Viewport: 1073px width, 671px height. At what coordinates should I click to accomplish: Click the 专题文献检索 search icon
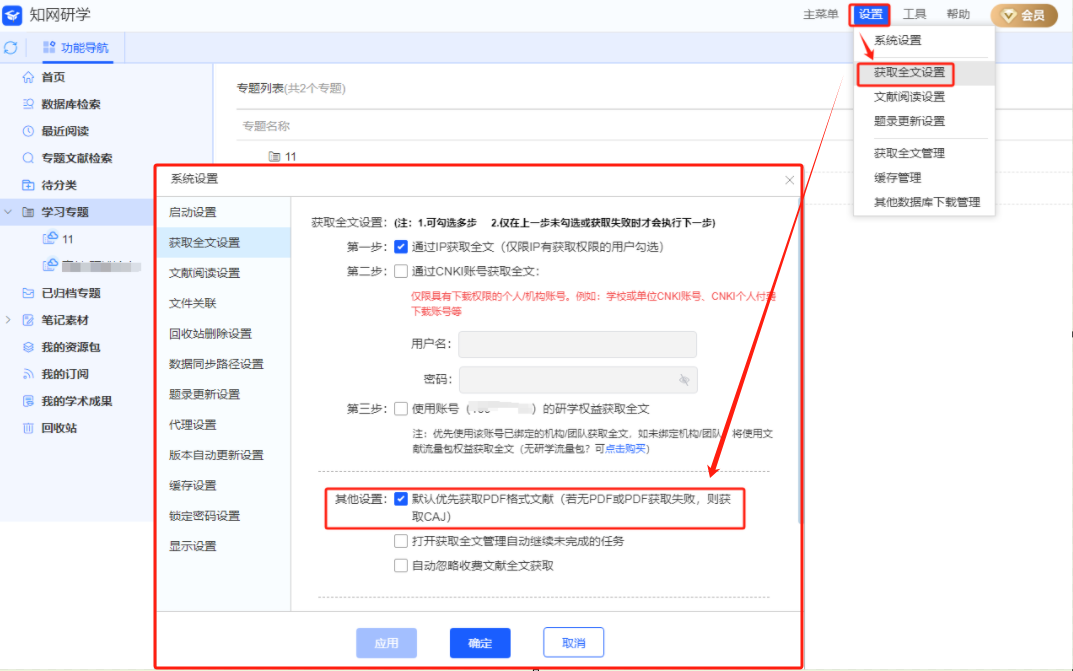[28, 158]
